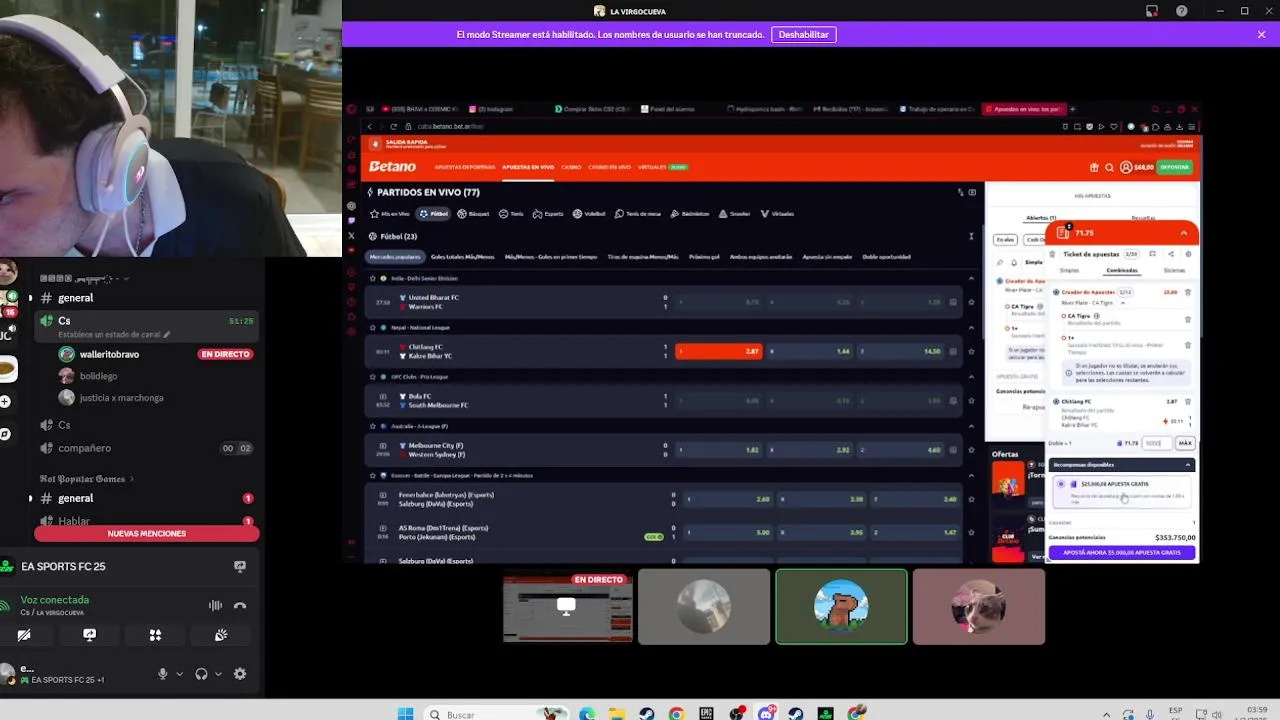Switch bet slip to Sistemas tab
Viewport: 1280px width, 720px height.
[x=1174, y=270]
